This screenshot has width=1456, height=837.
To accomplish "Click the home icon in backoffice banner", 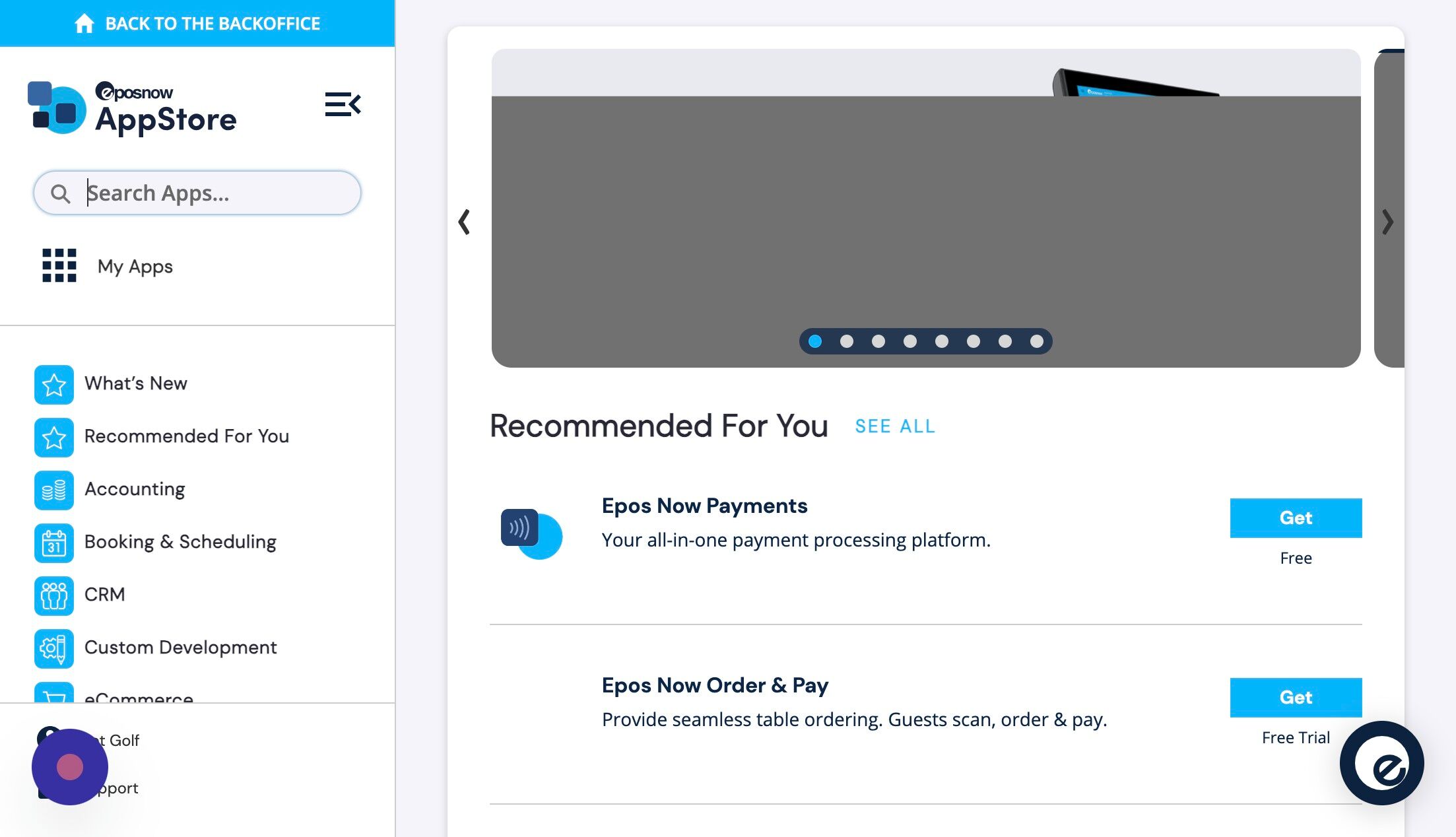I will tap(84, 24).
